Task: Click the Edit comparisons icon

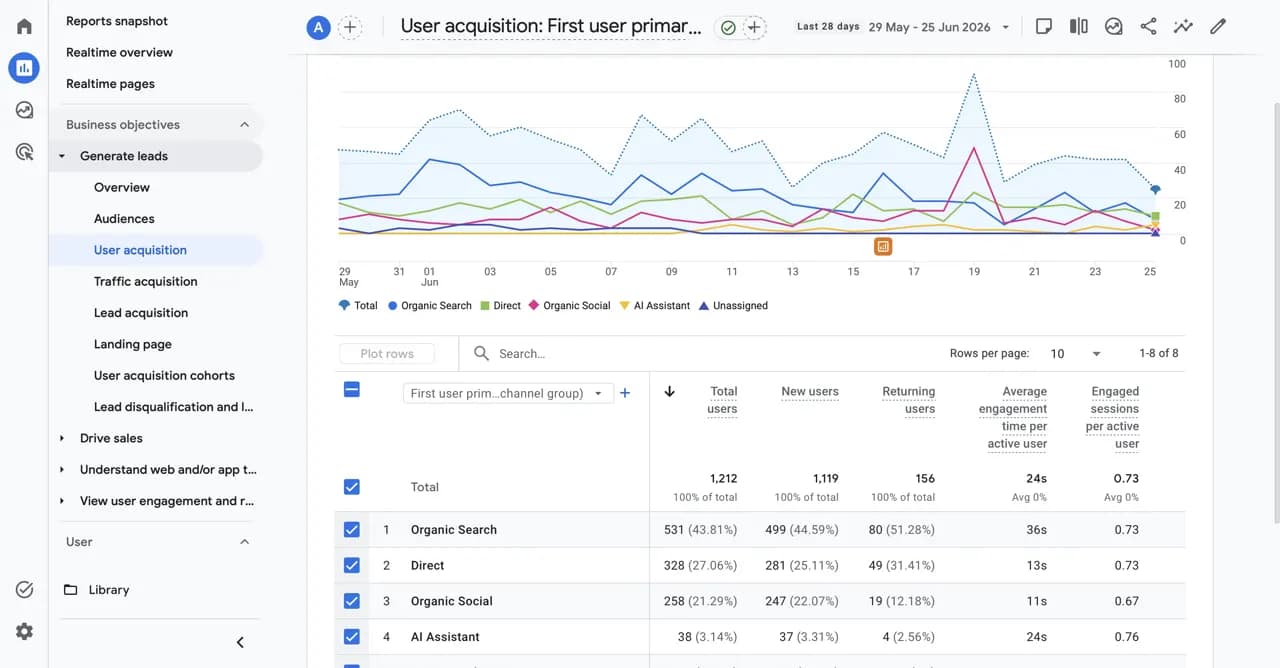Action: point(1078,27)
